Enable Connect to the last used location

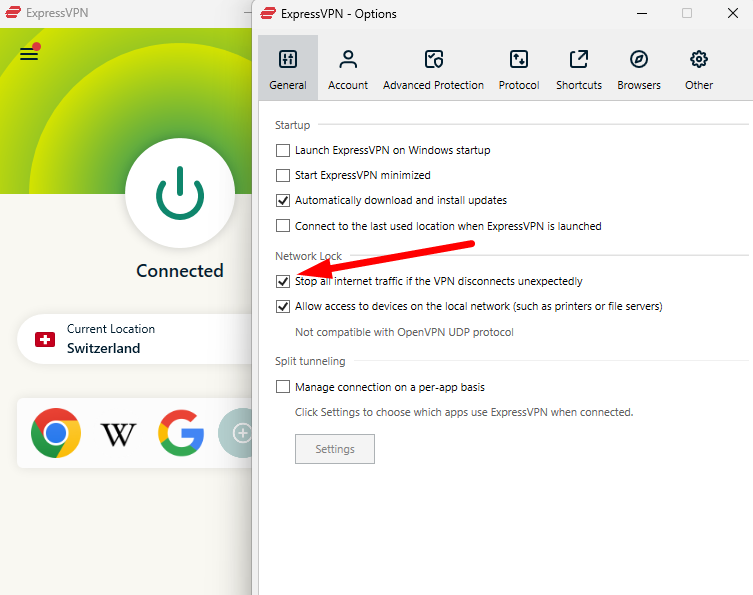click(x=283, y=226)
